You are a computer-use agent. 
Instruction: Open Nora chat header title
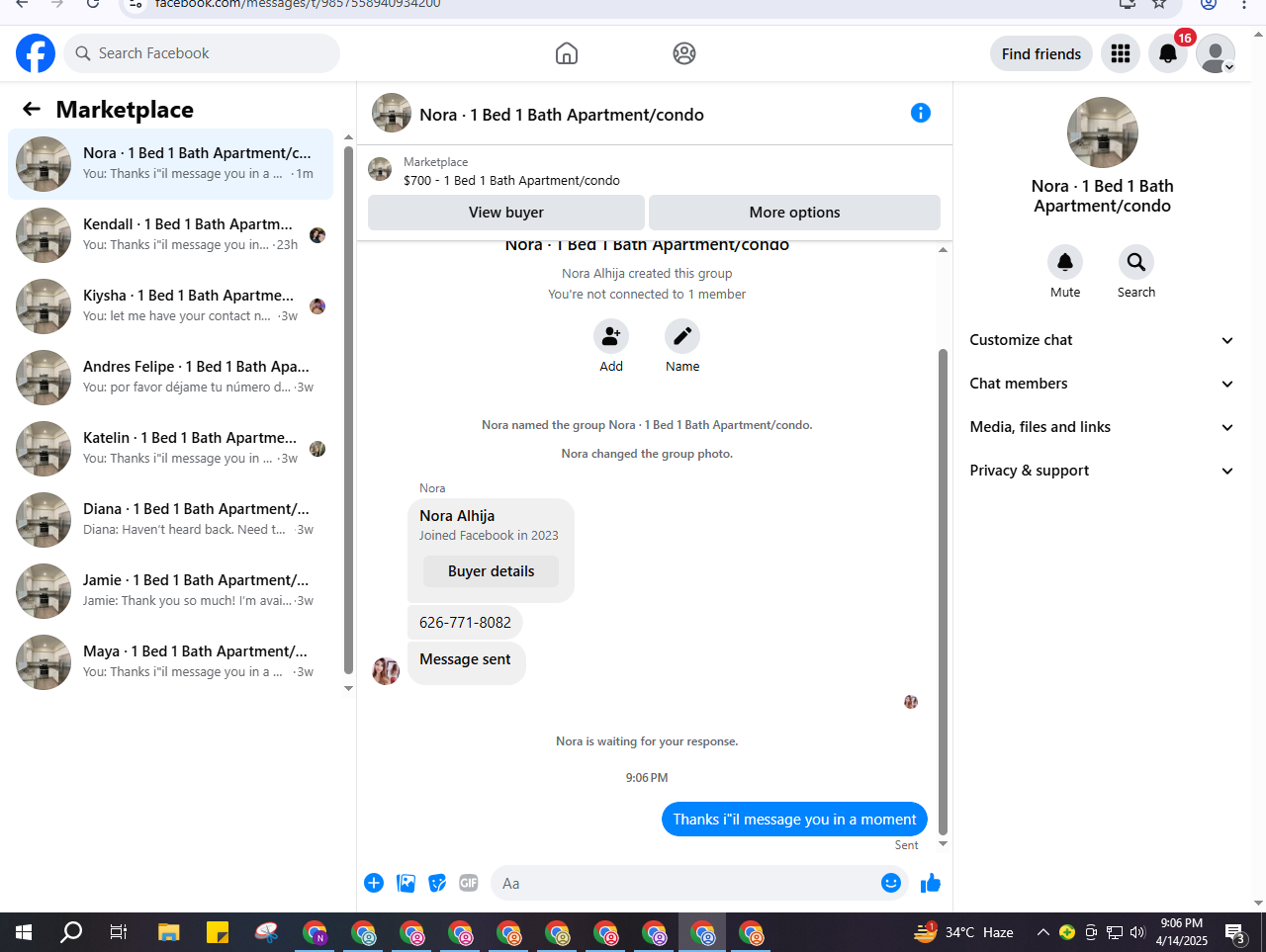(x=561, y=115)
